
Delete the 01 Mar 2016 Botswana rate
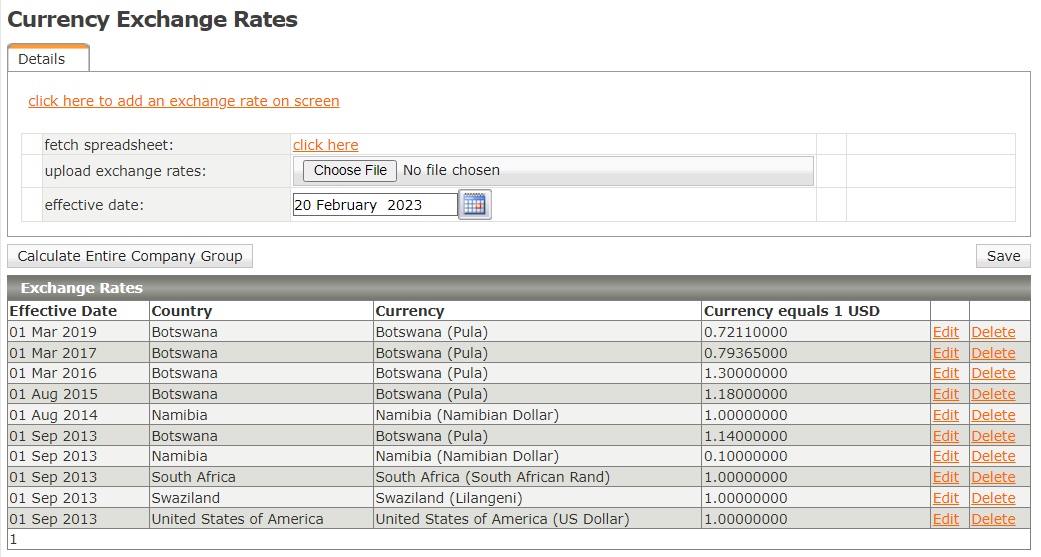pyautogui.click(x=993, y=373)
